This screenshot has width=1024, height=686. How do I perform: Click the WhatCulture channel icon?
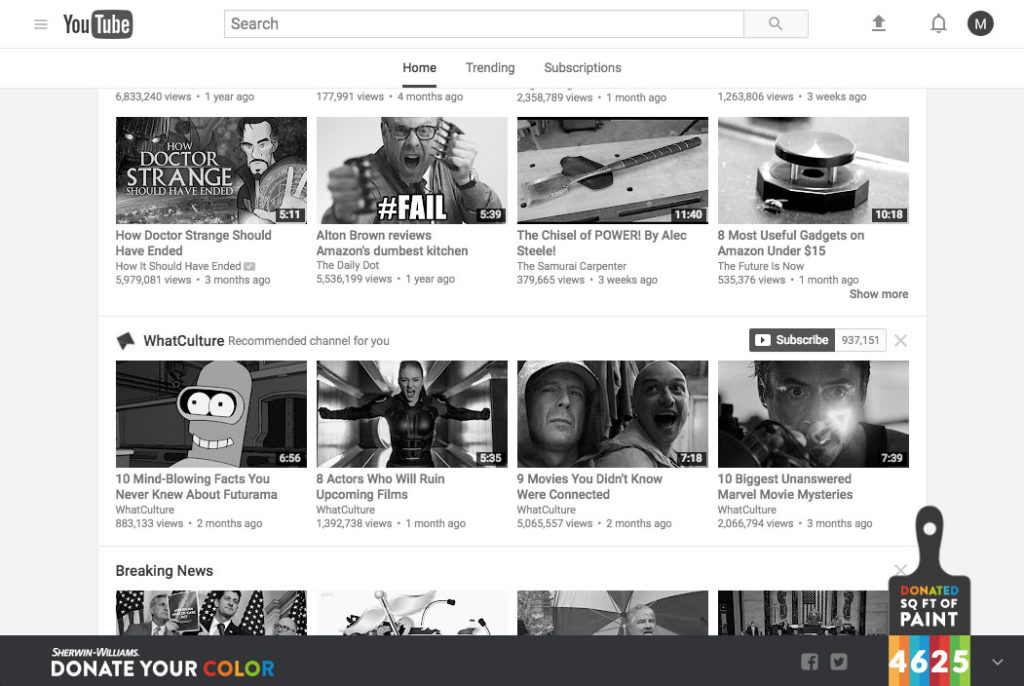tap(126, 341)
